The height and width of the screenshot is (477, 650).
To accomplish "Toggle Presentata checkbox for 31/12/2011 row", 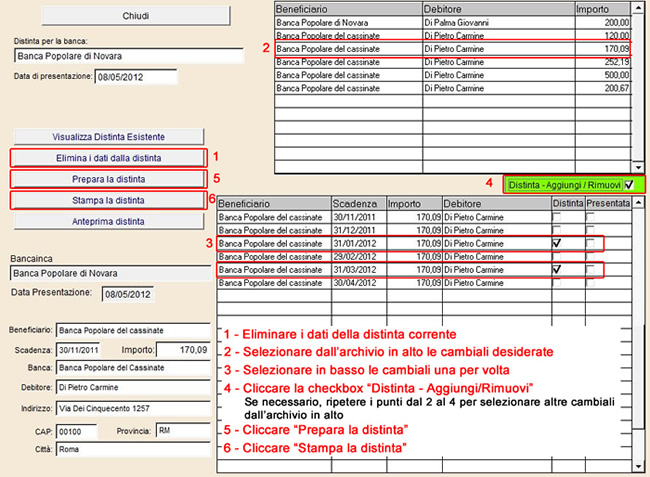I will pyautogui.click(x=590, y=230).
